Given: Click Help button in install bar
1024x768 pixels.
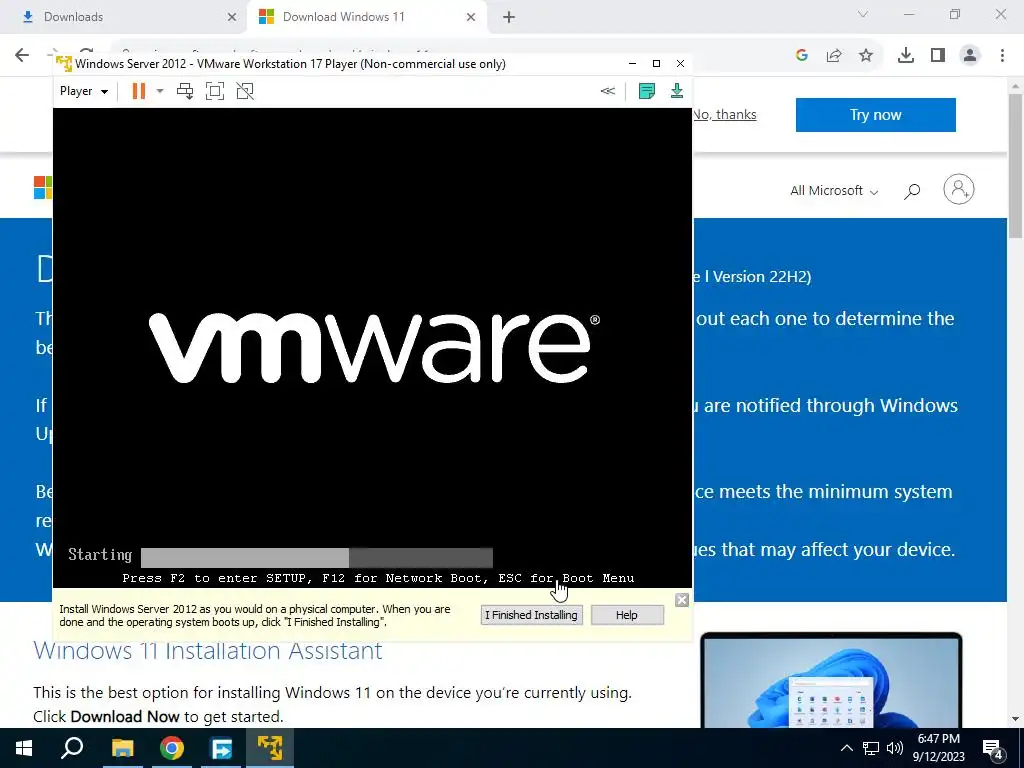Looking at the screenshot, I should tap(627, 615).
